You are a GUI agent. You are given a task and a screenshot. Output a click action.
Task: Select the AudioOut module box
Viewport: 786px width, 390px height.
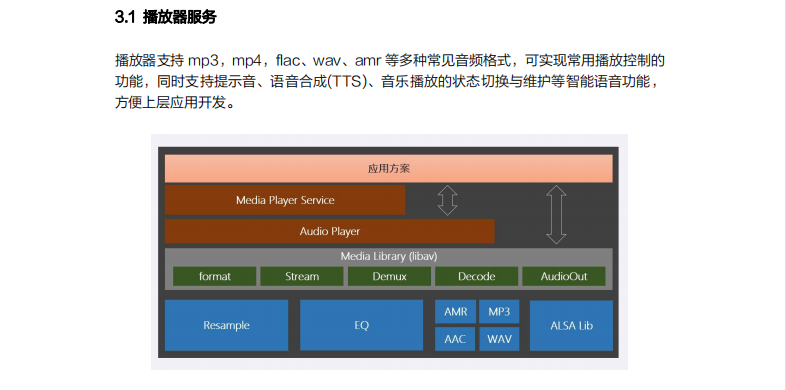click(x=563, y=276)
